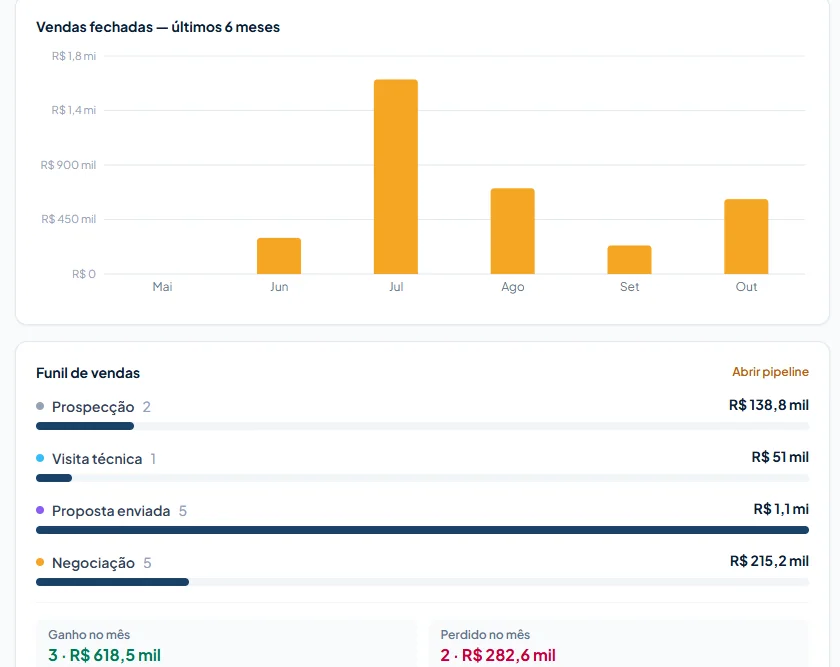This screenshot has height=667, width=840.
Task: Click the green 3 · R$ 618,5 mil figure
Action: pos(104,655)
